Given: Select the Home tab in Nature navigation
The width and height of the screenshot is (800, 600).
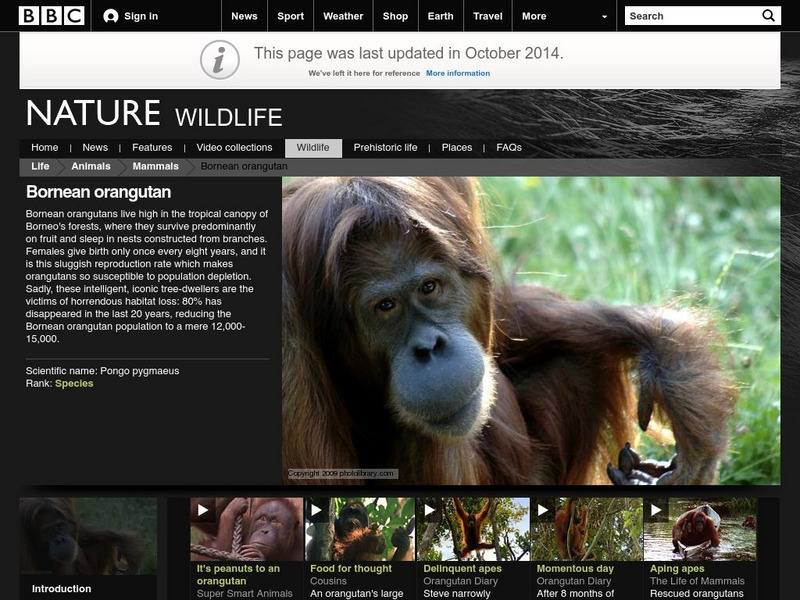Looking at the screenshot, I should click(44, 147).
